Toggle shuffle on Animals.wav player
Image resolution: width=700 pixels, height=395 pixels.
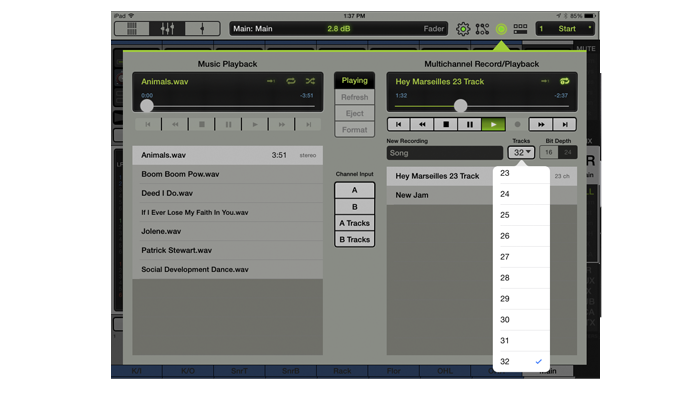[310, 81]
